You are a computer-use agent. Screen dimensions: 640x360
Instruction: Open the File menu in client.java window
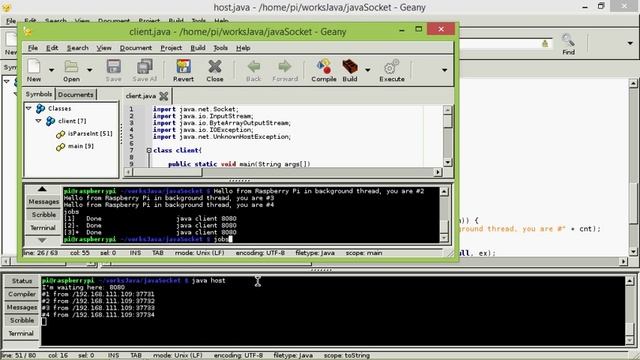point(33,48)
